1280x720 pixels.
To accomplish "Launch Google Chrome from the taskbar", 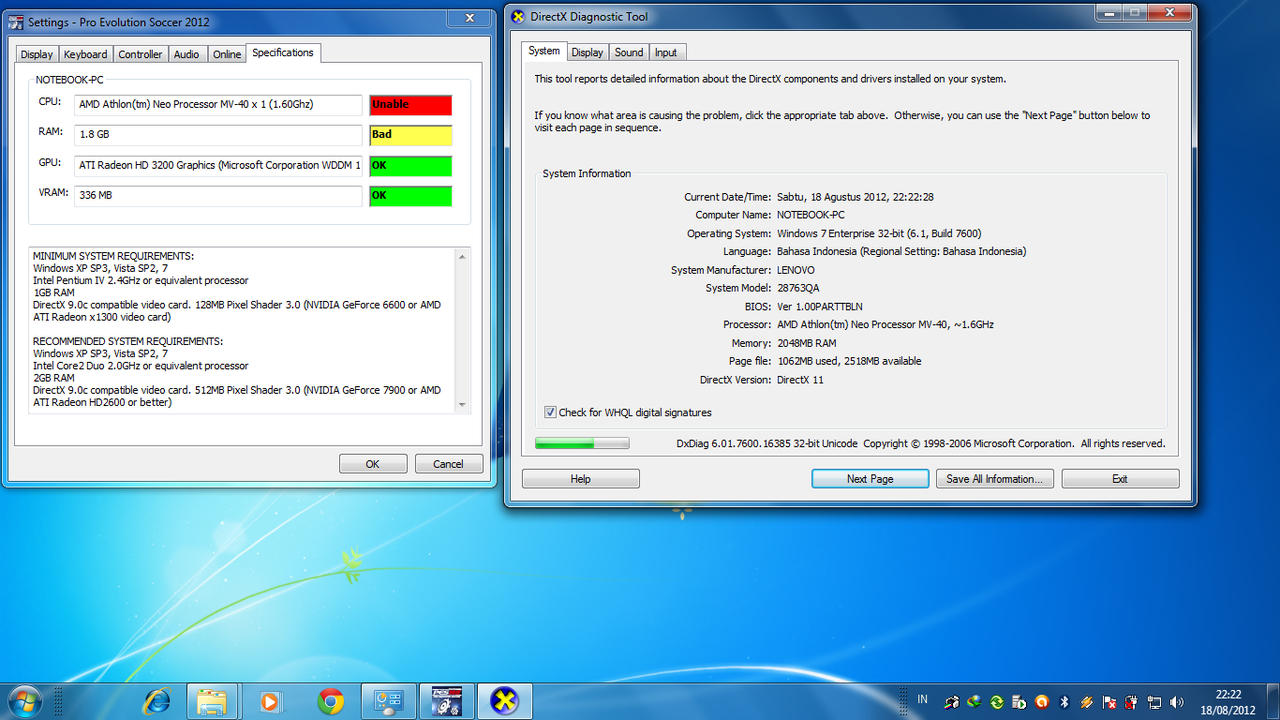I will point(330,701).
